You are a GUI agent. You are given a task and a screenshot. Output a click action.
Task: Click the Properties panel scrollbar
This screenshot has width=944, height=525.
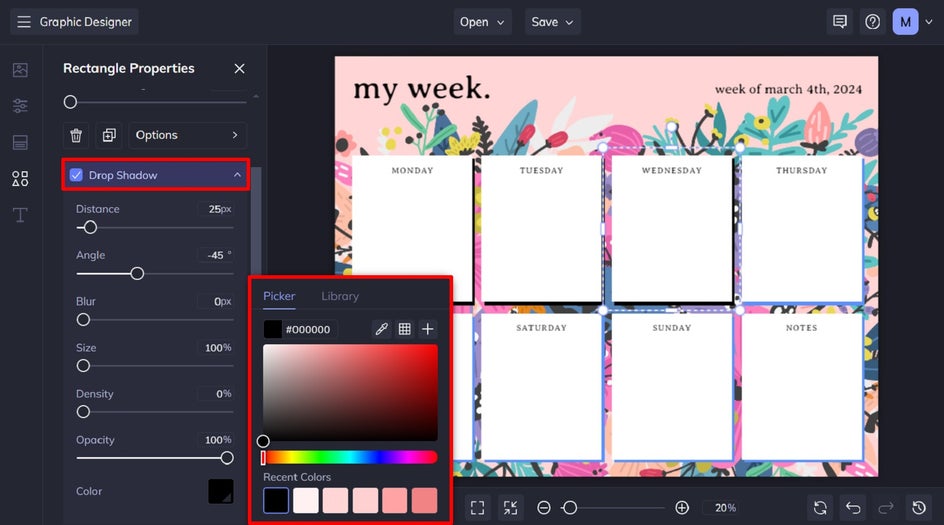[256, 229]
